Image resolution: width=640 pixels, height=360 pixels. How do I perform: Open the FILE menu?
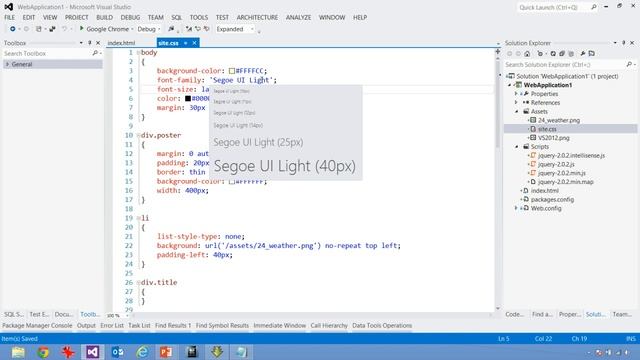9,17
